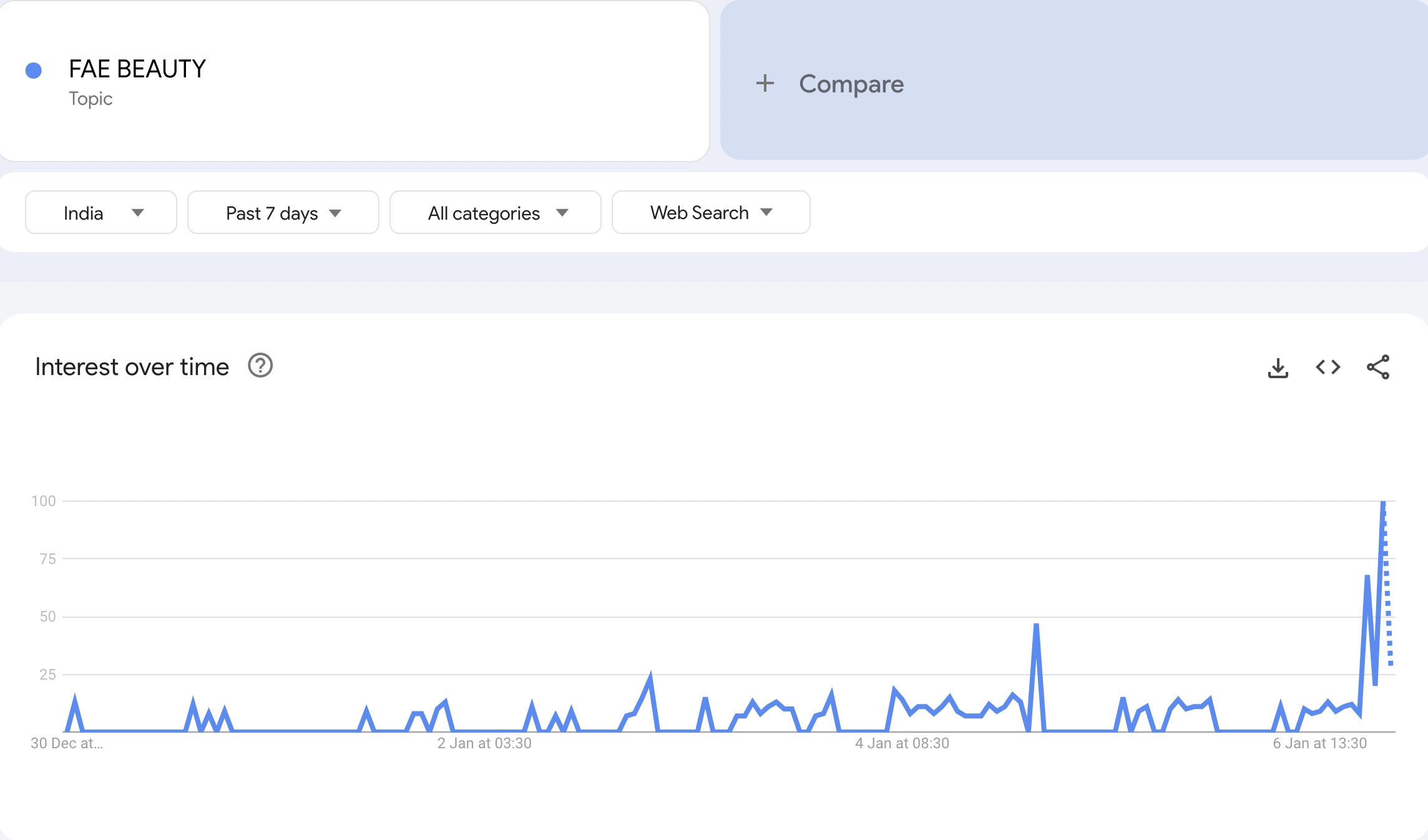
Task: Click the plus icon beside Compare
Action: 765,84
